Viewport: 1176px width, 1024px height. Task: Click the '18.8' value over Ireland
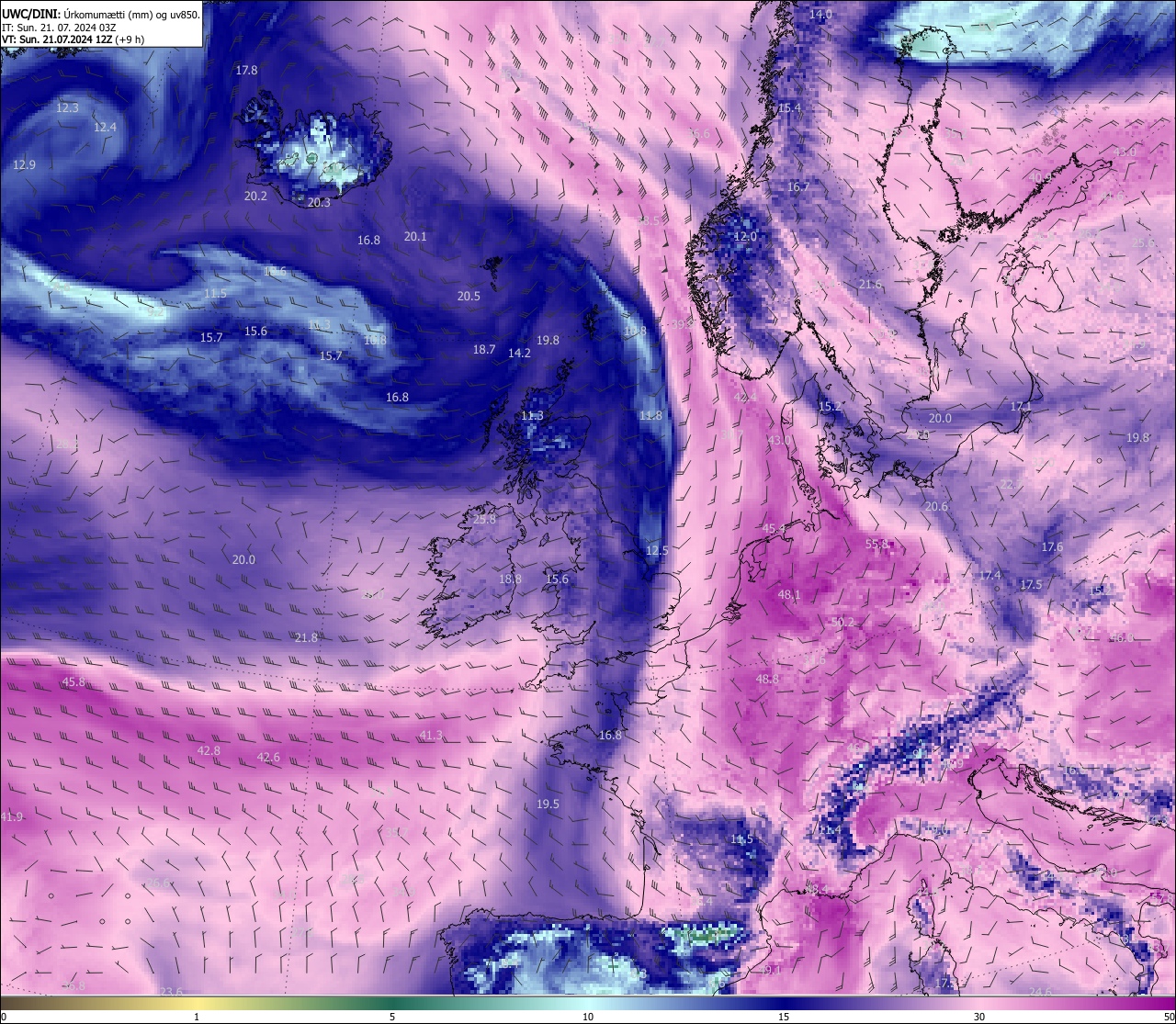[510, 579]
